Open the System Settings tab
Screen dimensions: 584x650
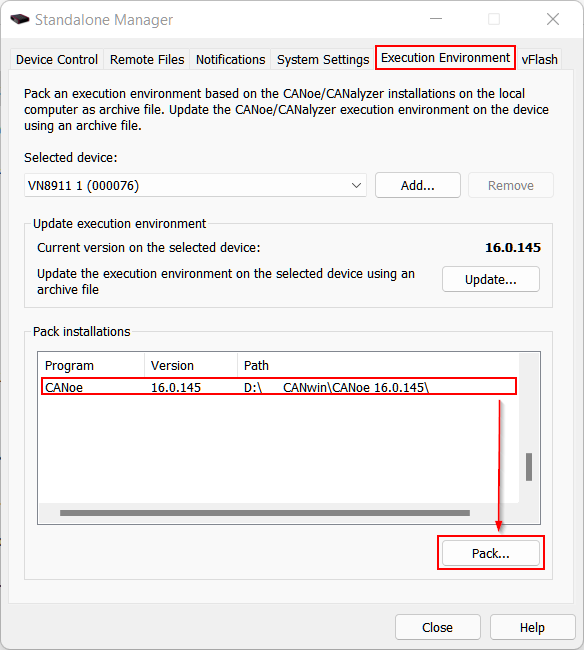323,60
